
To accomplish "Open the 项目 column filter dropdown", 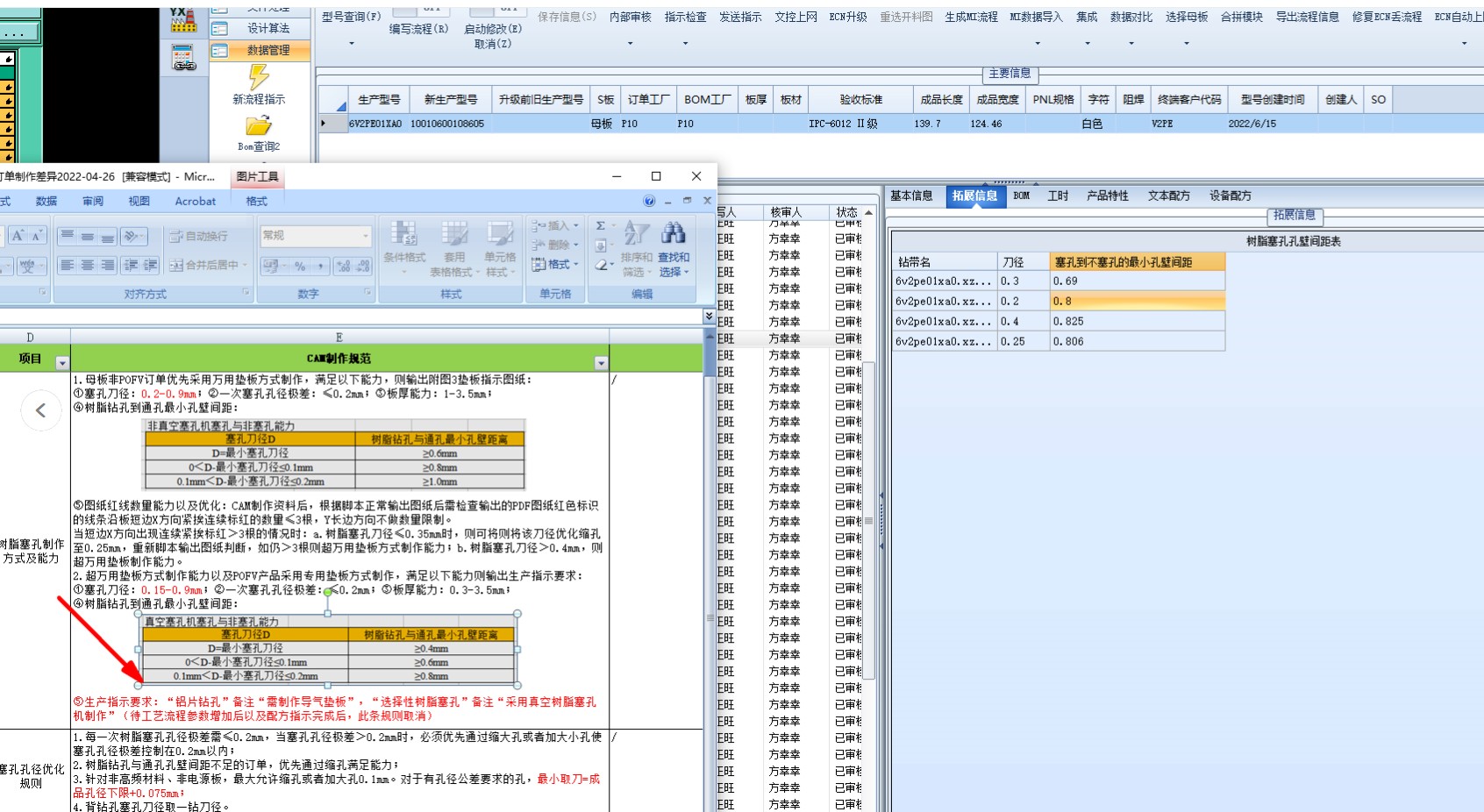I will tap(62, 362).
